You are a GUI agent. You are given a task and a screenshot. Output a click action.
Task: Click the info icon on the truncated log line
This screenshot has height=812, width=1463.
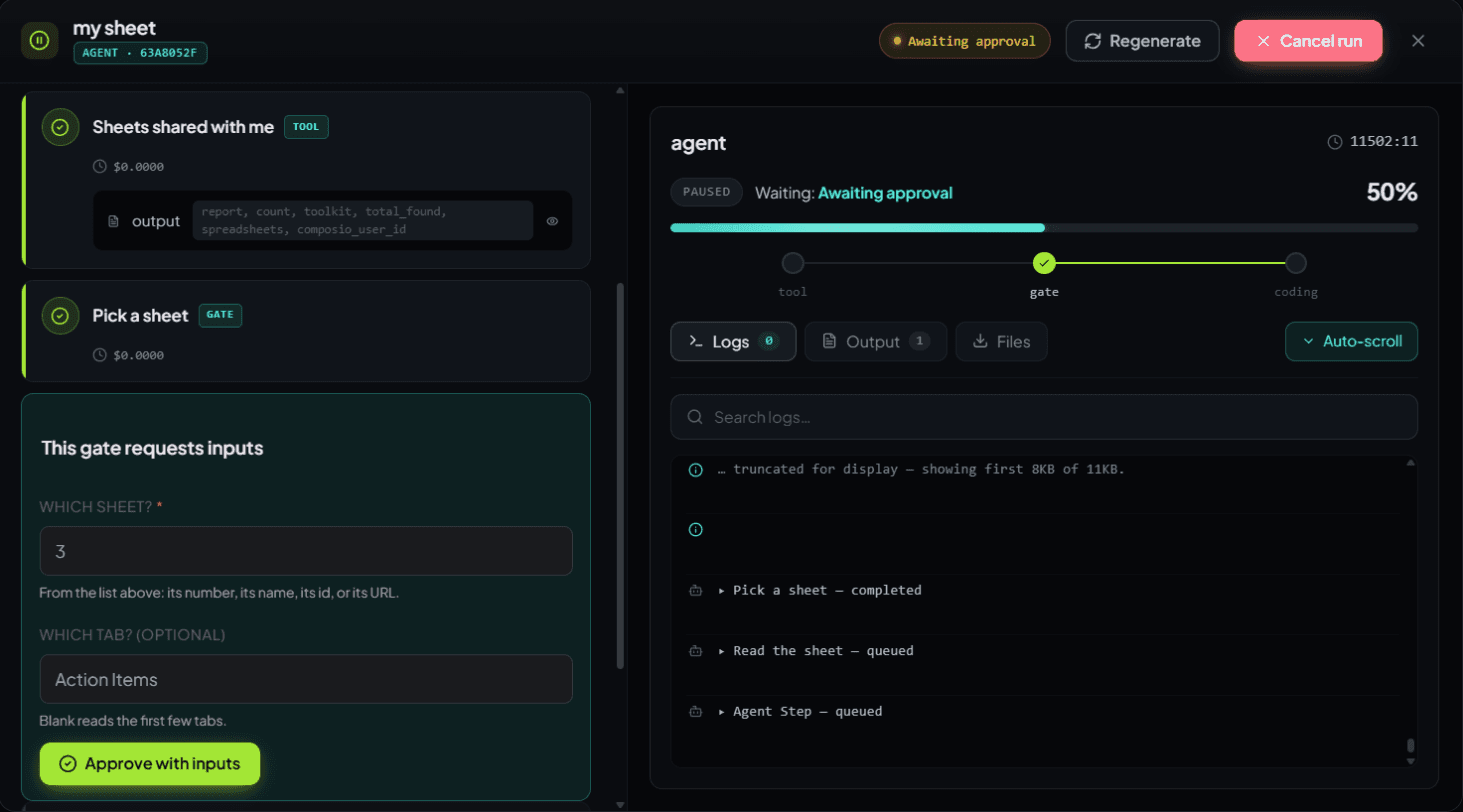(696, 469)
